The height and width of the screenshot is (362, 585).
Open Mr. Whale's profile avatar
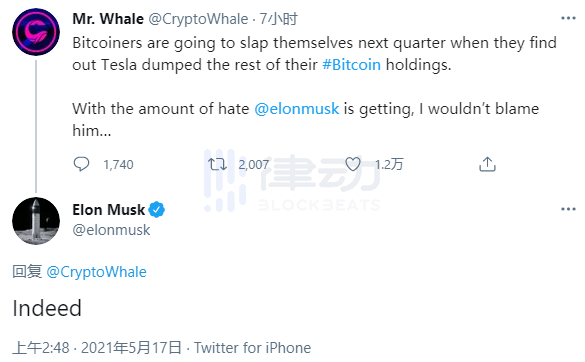click(x=36, y=32)
